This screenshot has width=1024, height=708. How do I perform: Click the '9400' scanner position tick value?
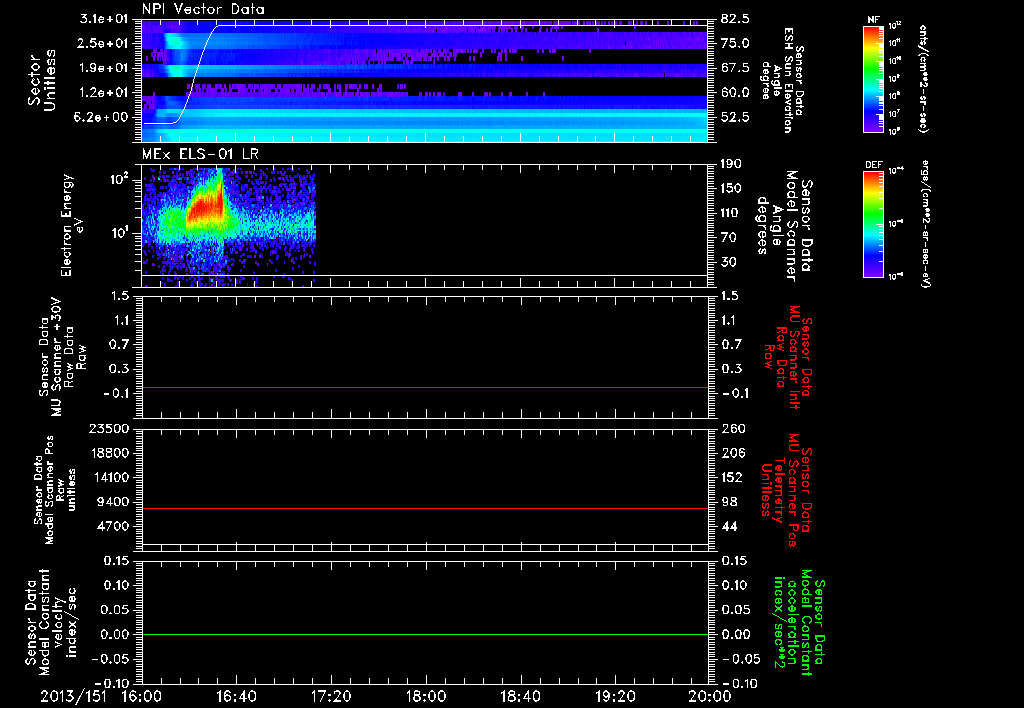pyautogui.click(x=112, y=502)
